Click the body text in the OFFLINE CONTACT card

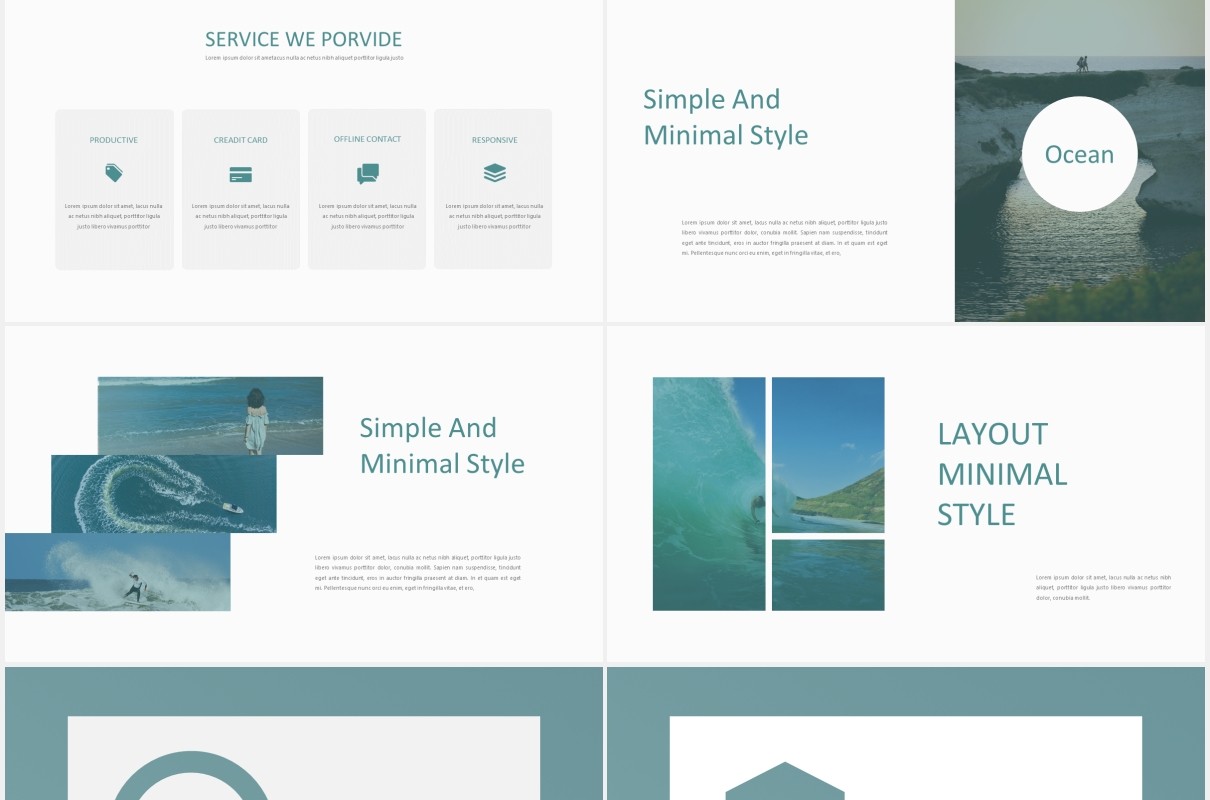(367, 216)
